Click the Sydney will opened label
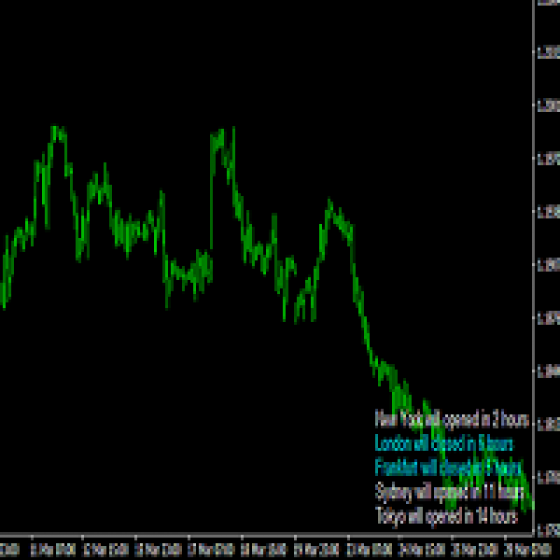 [x=449, y=492]
